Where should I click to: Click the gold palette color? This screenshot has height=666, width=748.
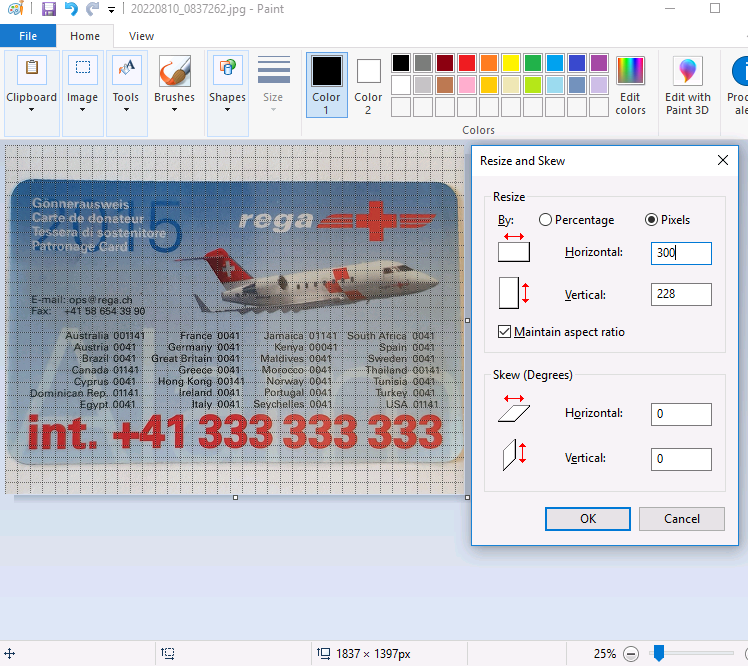click(x=488, y=85)
